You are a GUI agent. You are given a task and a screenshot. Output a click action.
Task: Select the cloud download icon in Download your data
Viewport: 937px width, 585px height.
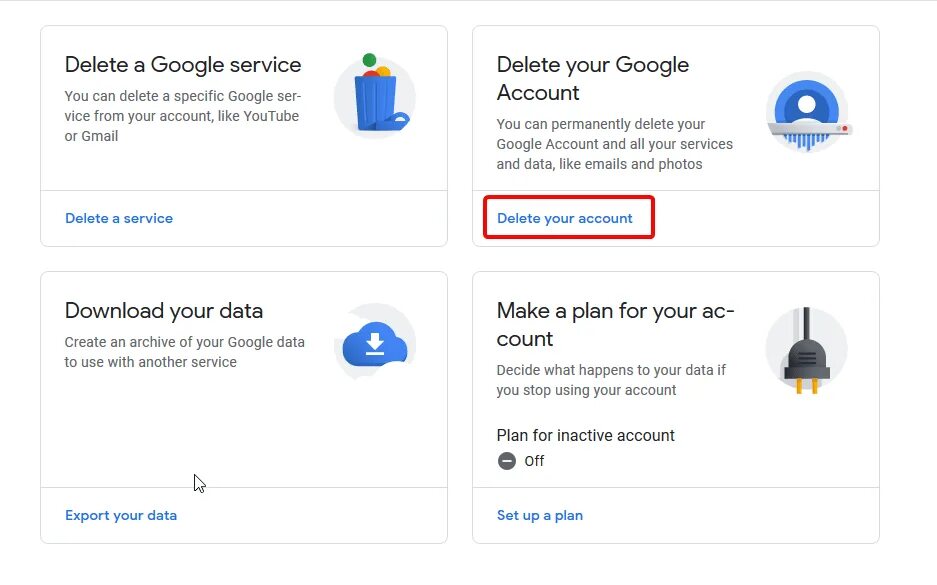(375, 343)
